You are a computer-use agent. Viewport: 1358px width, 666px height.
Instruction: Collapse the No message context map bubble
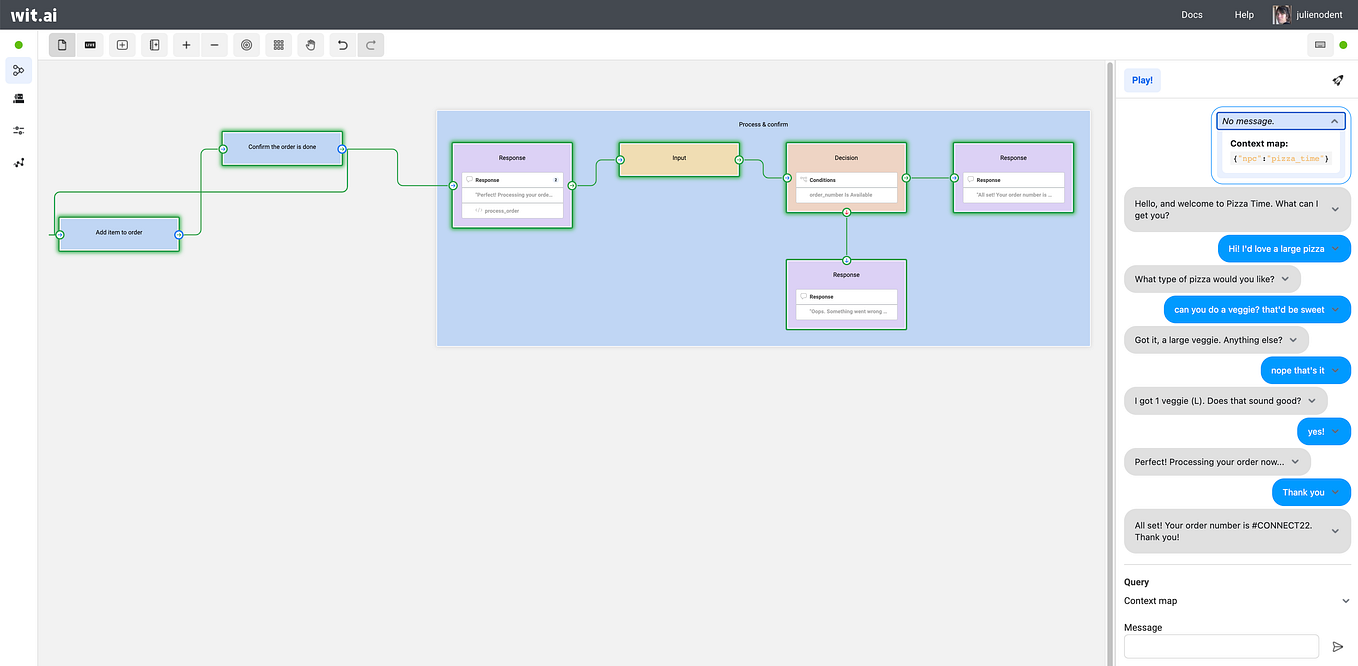pos(1334,119)
